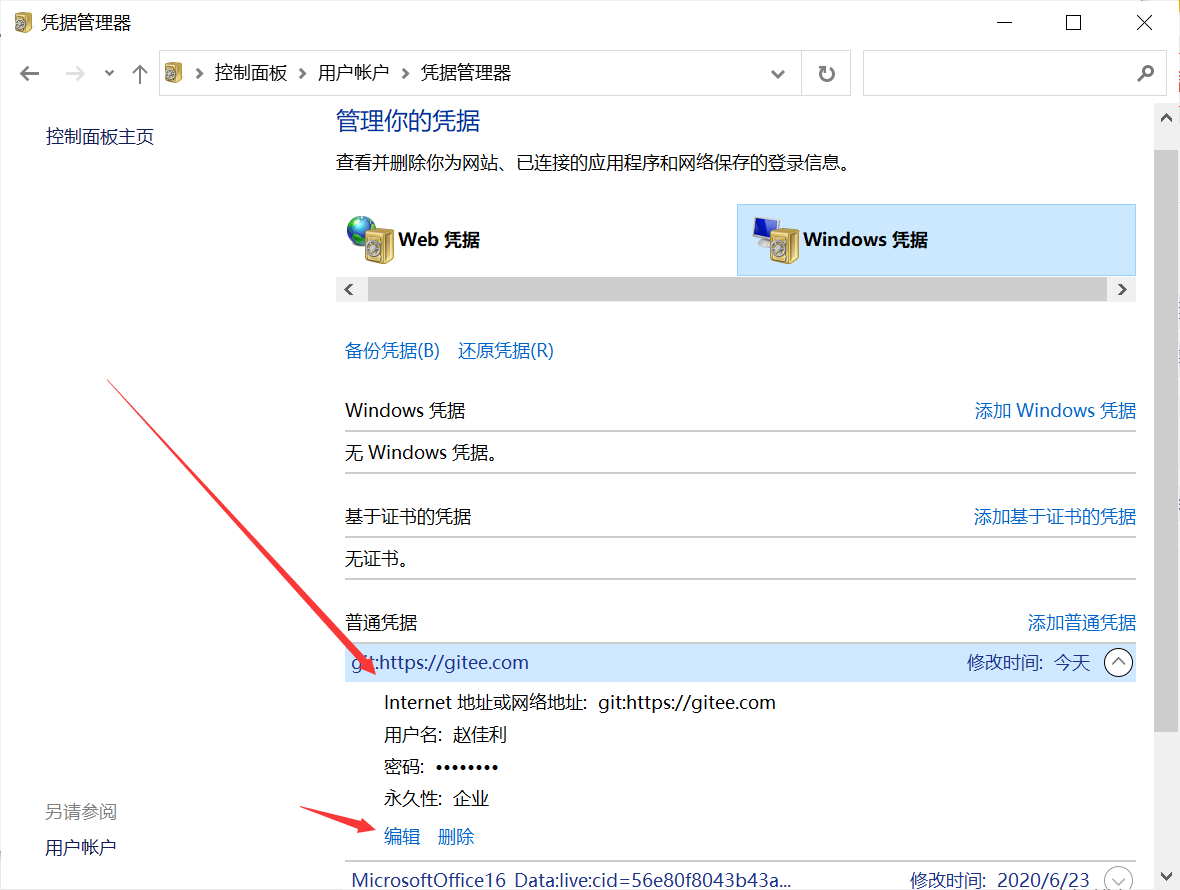Viewport: 1180px width, 890px height.
Task: Click 添加普通凭据 link
Action: tap(1082, 623)
